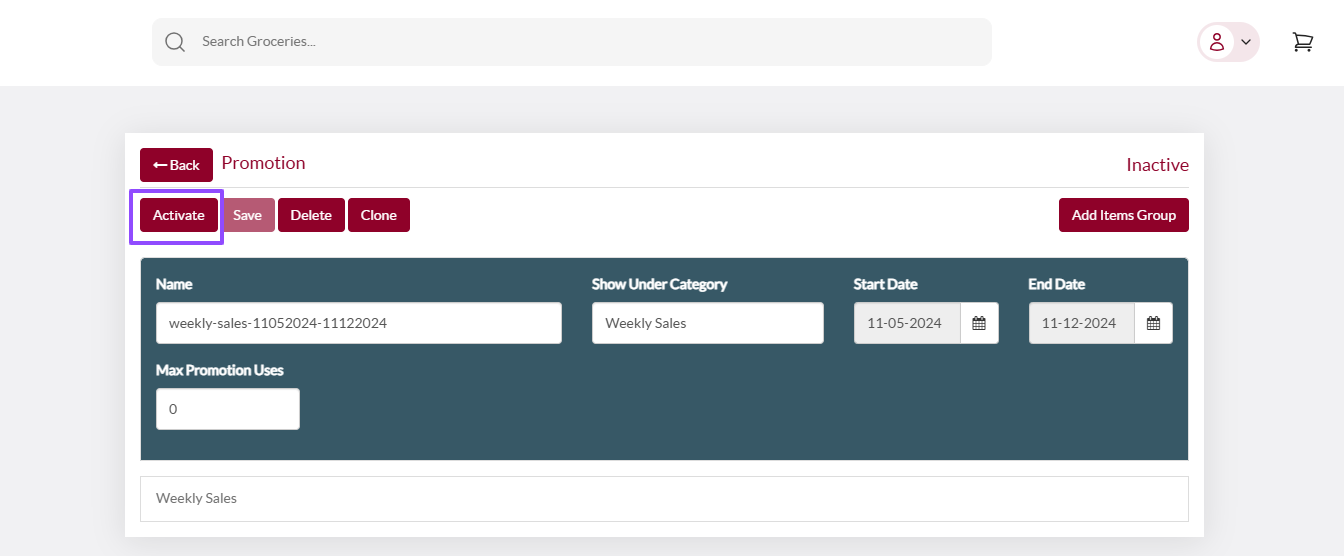This screenshot has height=556, width=1344.
Task: Click the promotion Name input field
Action: pyautogui.click(x=359, y=323)
